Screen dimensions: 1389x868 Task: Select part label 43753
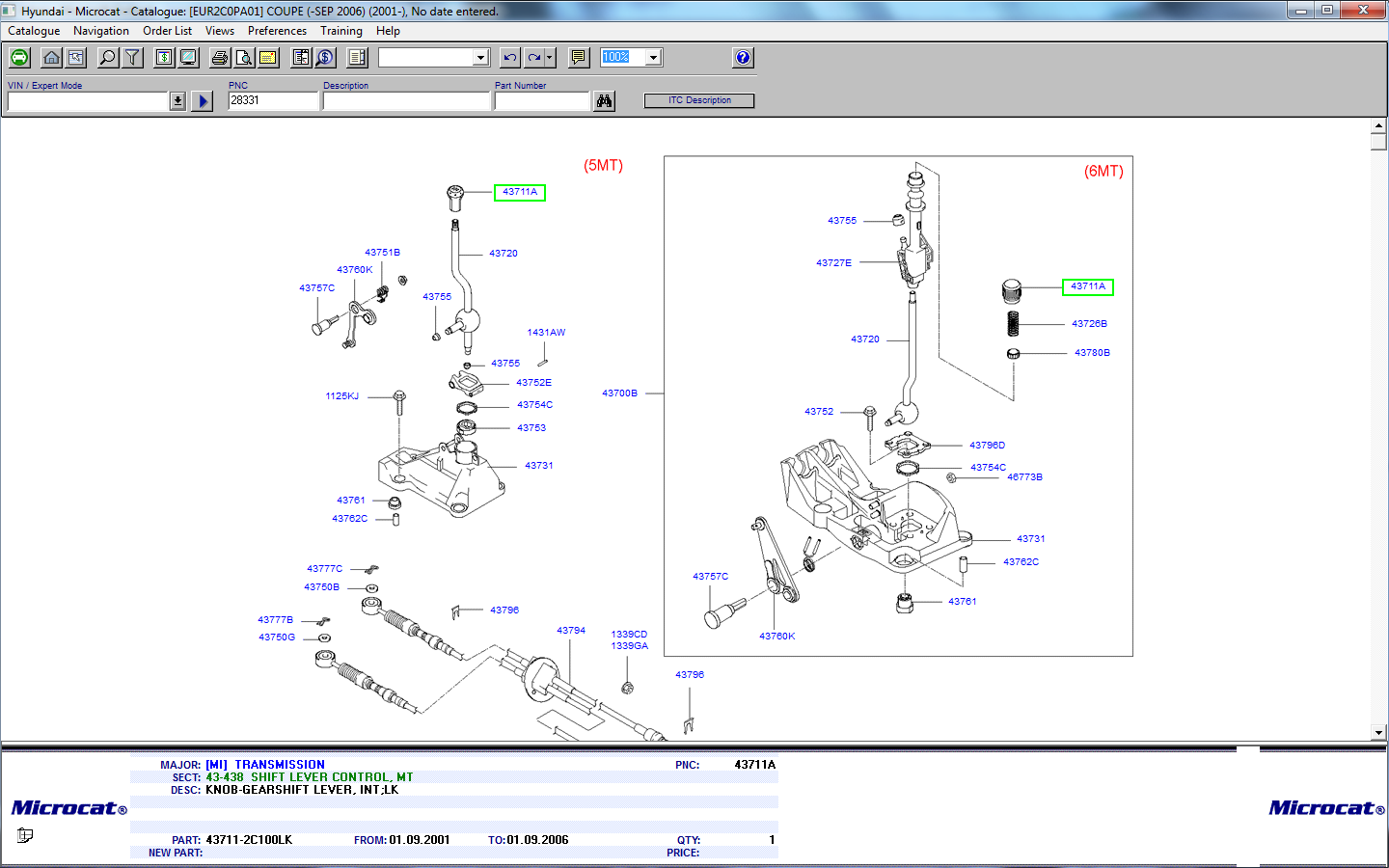tap(531, 428)
